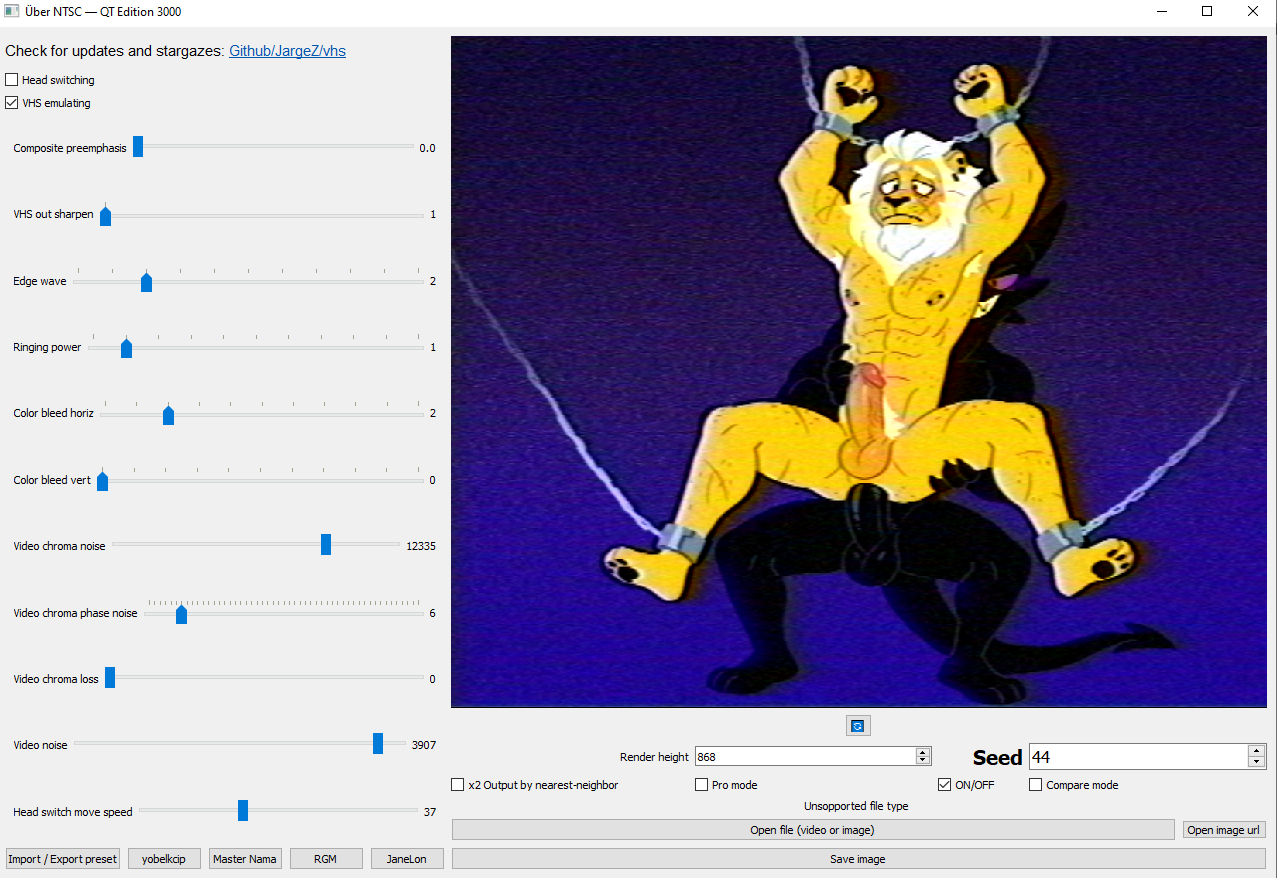1277x878 pixels.
Task: Click the Save image button
Action: (858, 859)
